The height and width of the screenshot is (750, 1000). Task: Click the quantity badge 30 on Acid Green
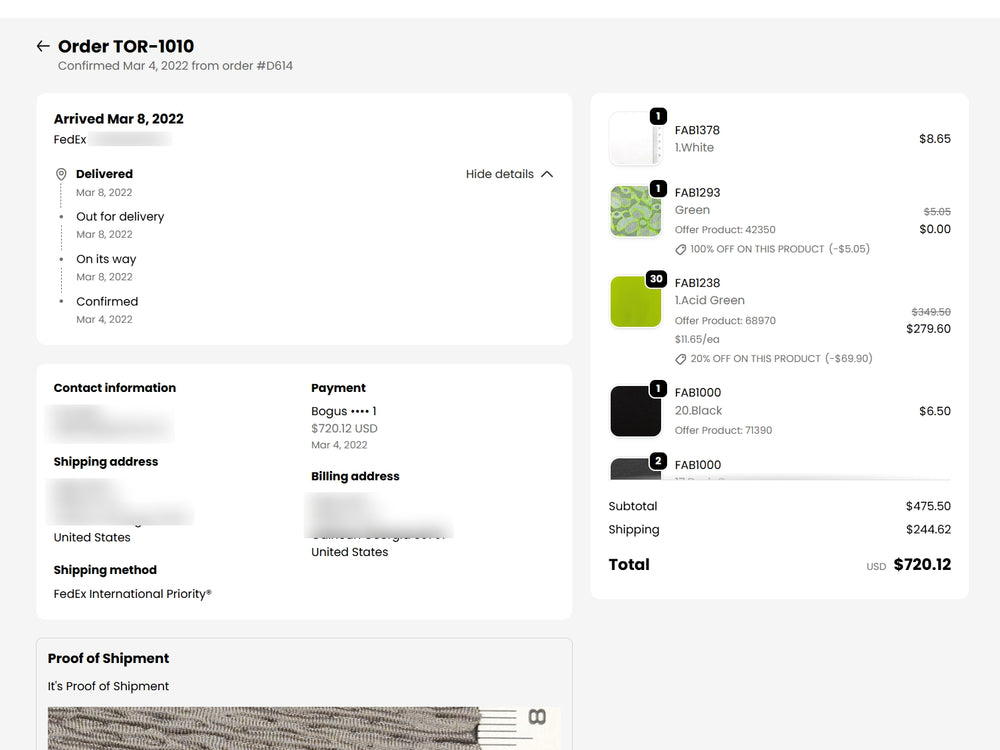pos(656,279)
